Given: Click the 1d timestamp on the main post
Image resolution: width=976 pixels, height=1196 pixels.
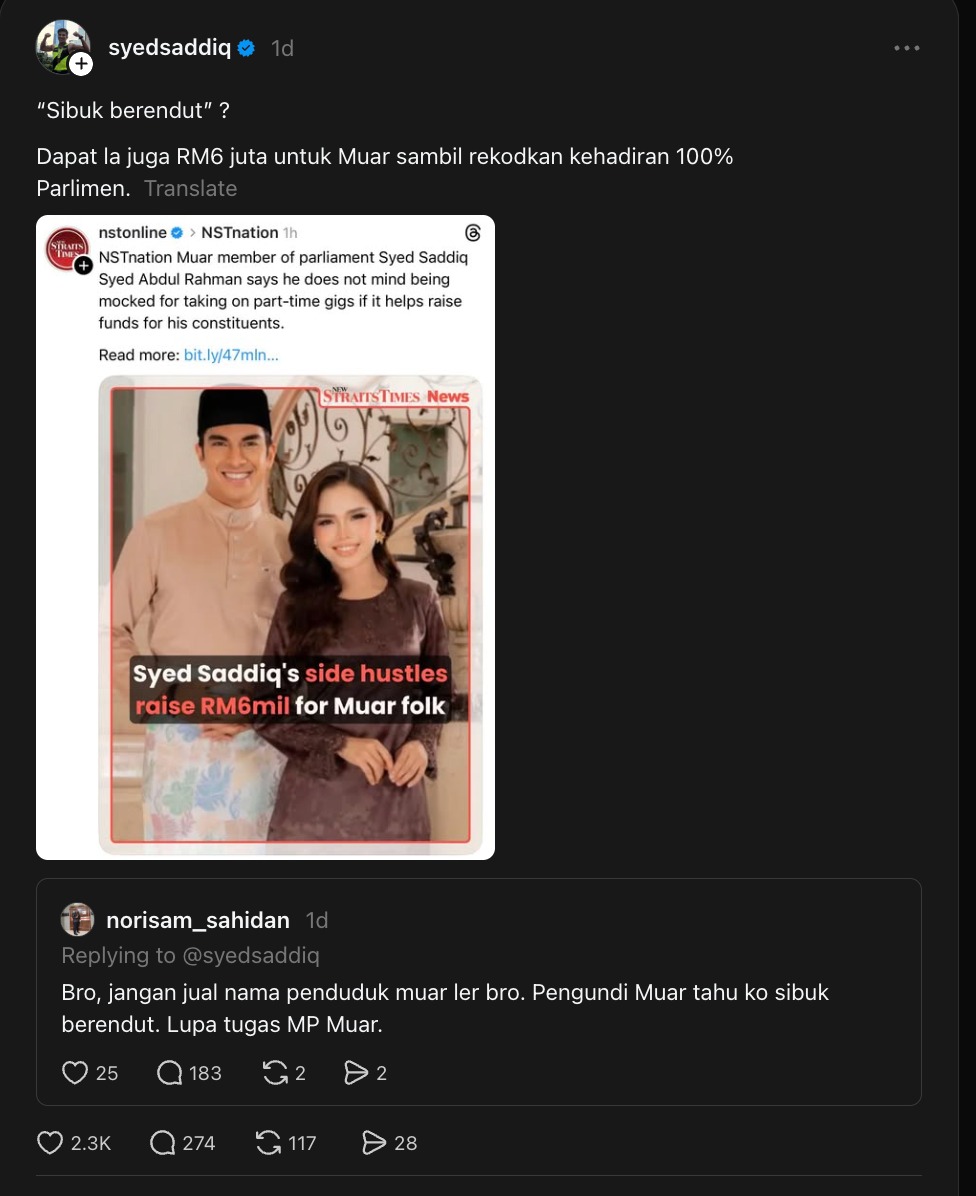Looking at the screenshot, I should tap(281, 46).
